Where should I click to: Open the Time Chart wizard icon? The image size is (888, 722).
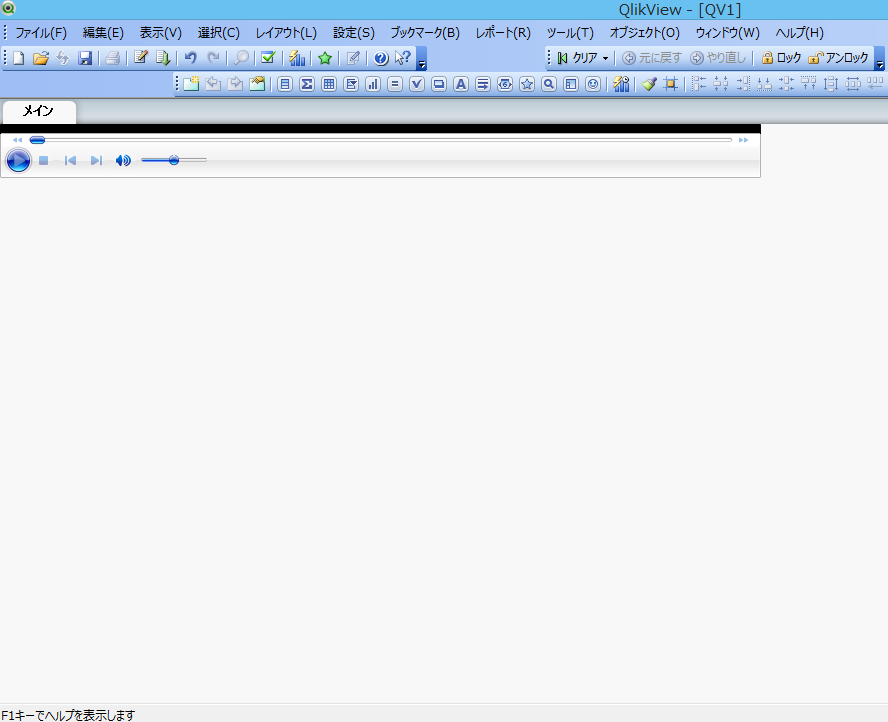coord(621,84)
